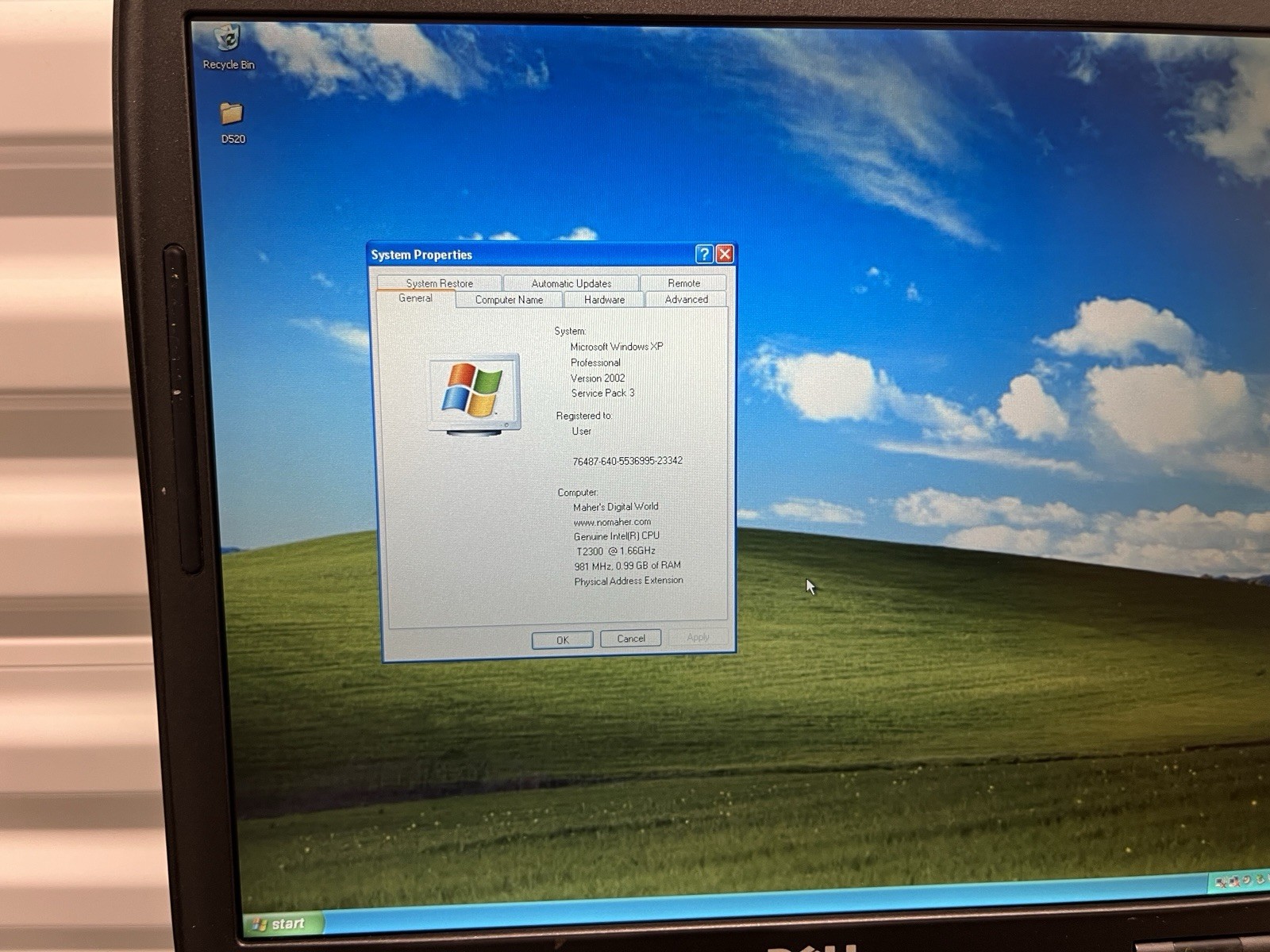Click the OK button
The width and height of the screenshot is (1270, 952).
coord(562,639)
